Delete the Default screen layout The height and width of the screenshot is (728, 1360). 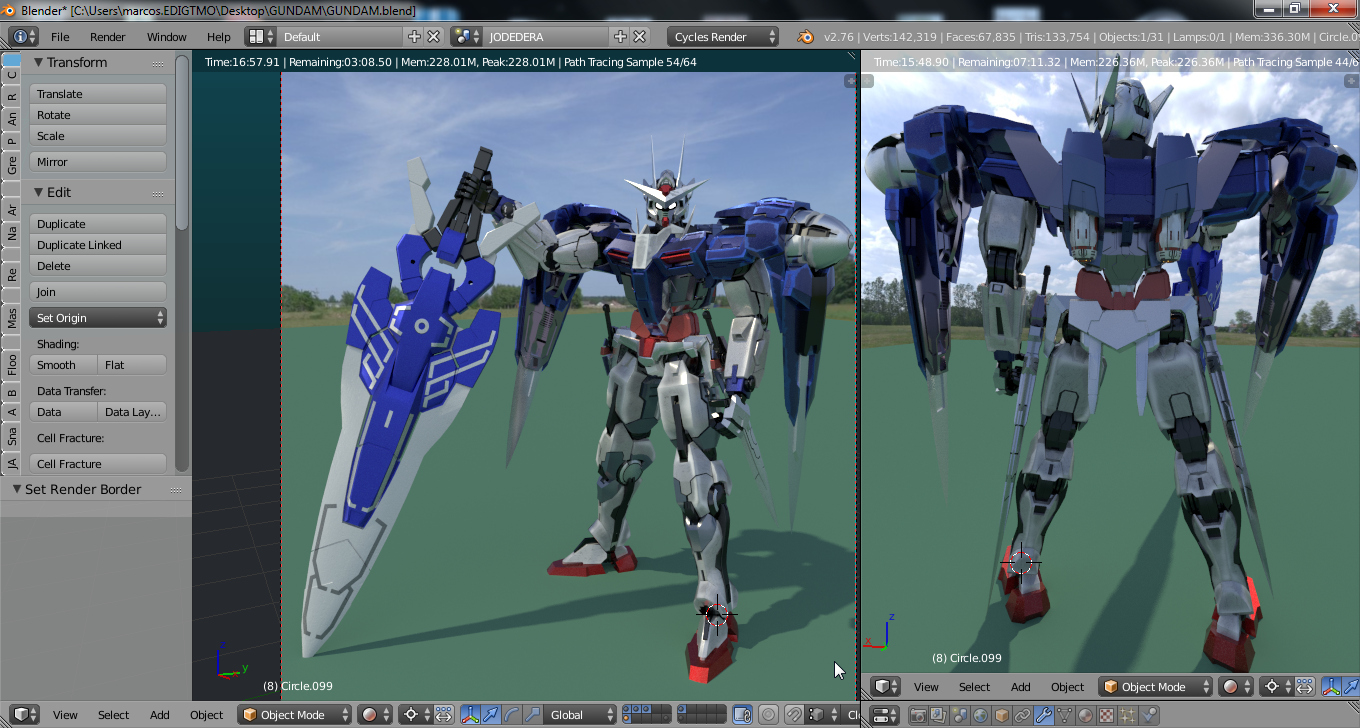[x=434, y=36]
